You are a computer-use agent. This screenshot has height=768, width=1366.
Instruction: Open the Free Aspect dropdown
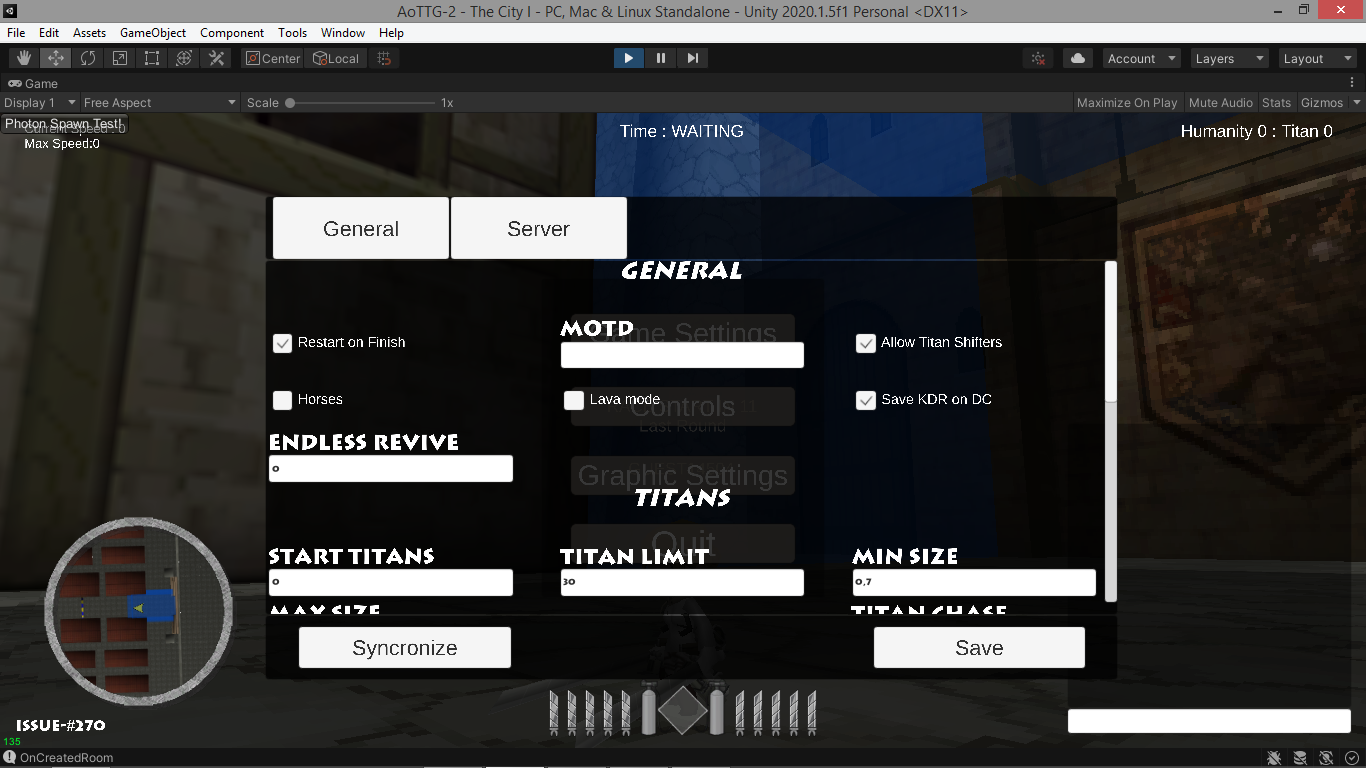tap(158, 102)
